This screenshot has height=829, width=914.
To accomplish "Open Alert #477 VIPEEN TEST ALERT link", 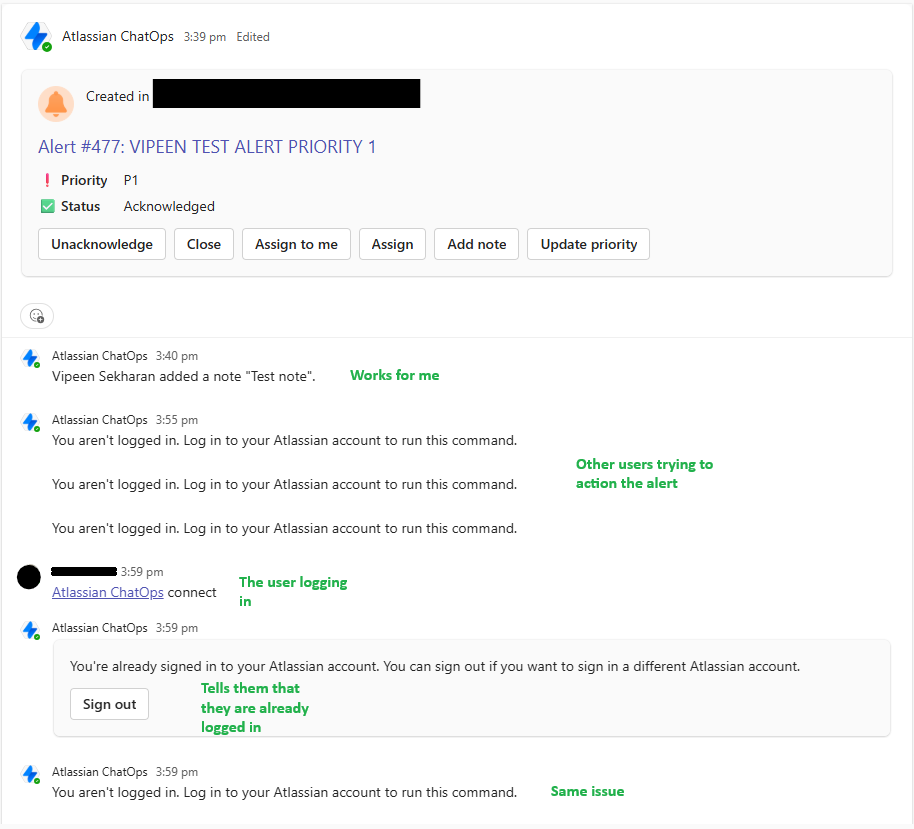I will (207, 147).
